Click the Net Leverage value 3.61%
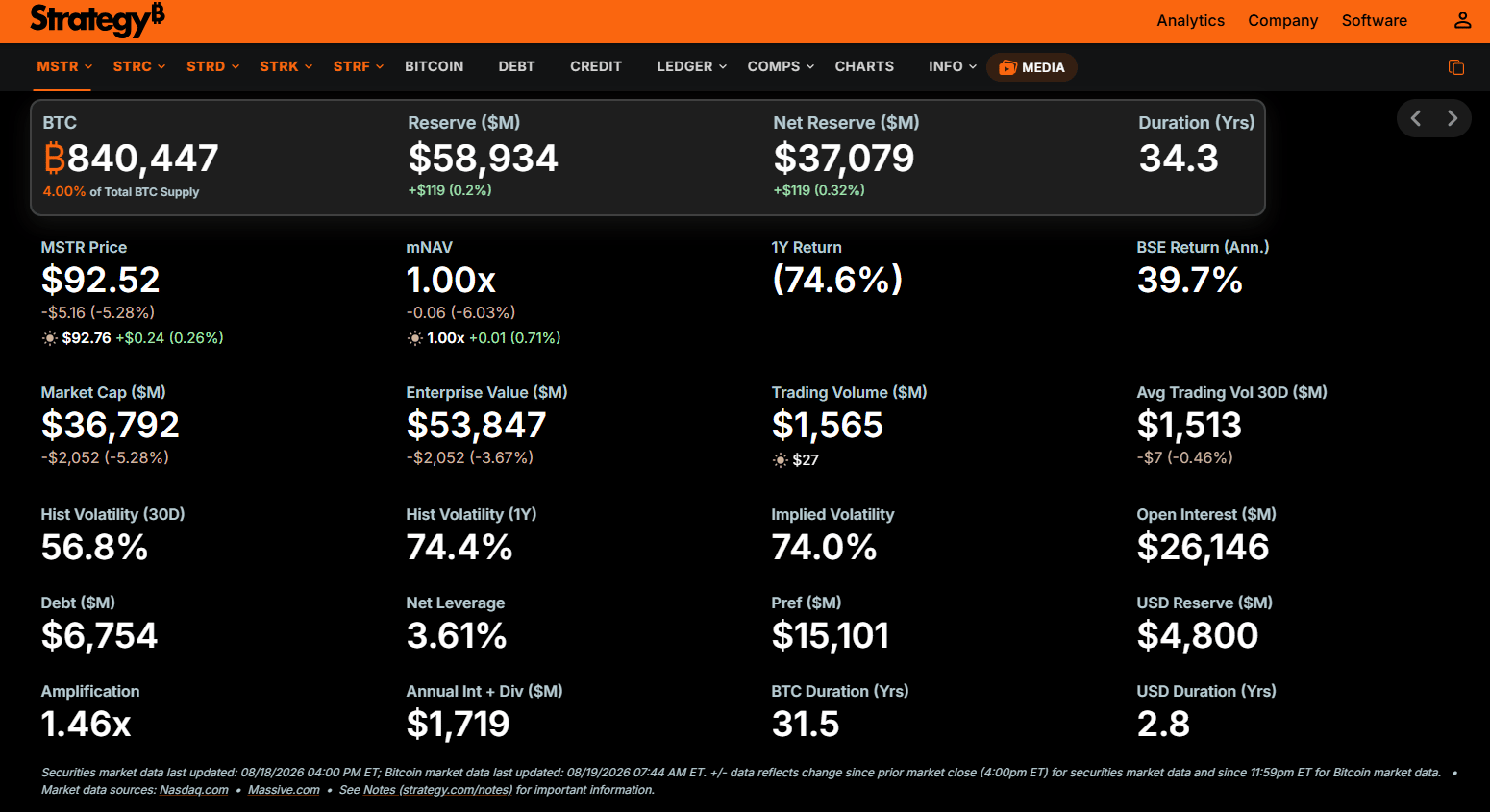 point(457,635)
